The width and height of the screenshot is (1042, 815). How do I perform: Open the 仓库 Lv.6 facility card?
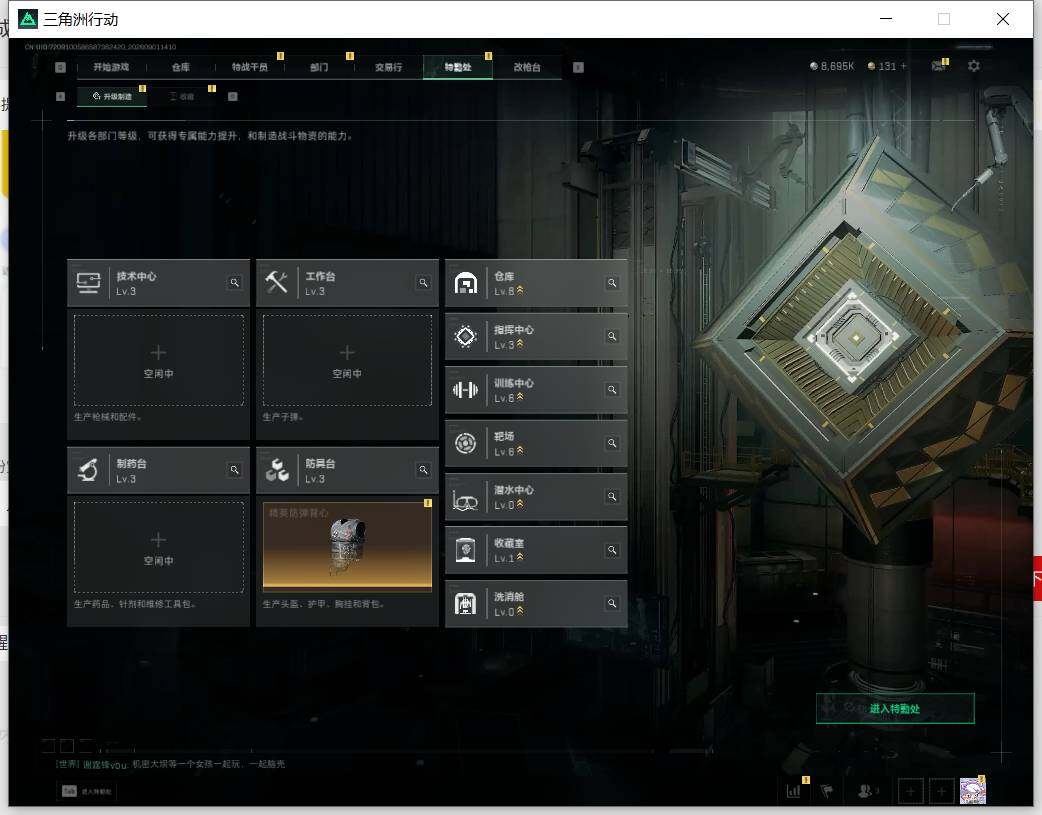[536, 283]
